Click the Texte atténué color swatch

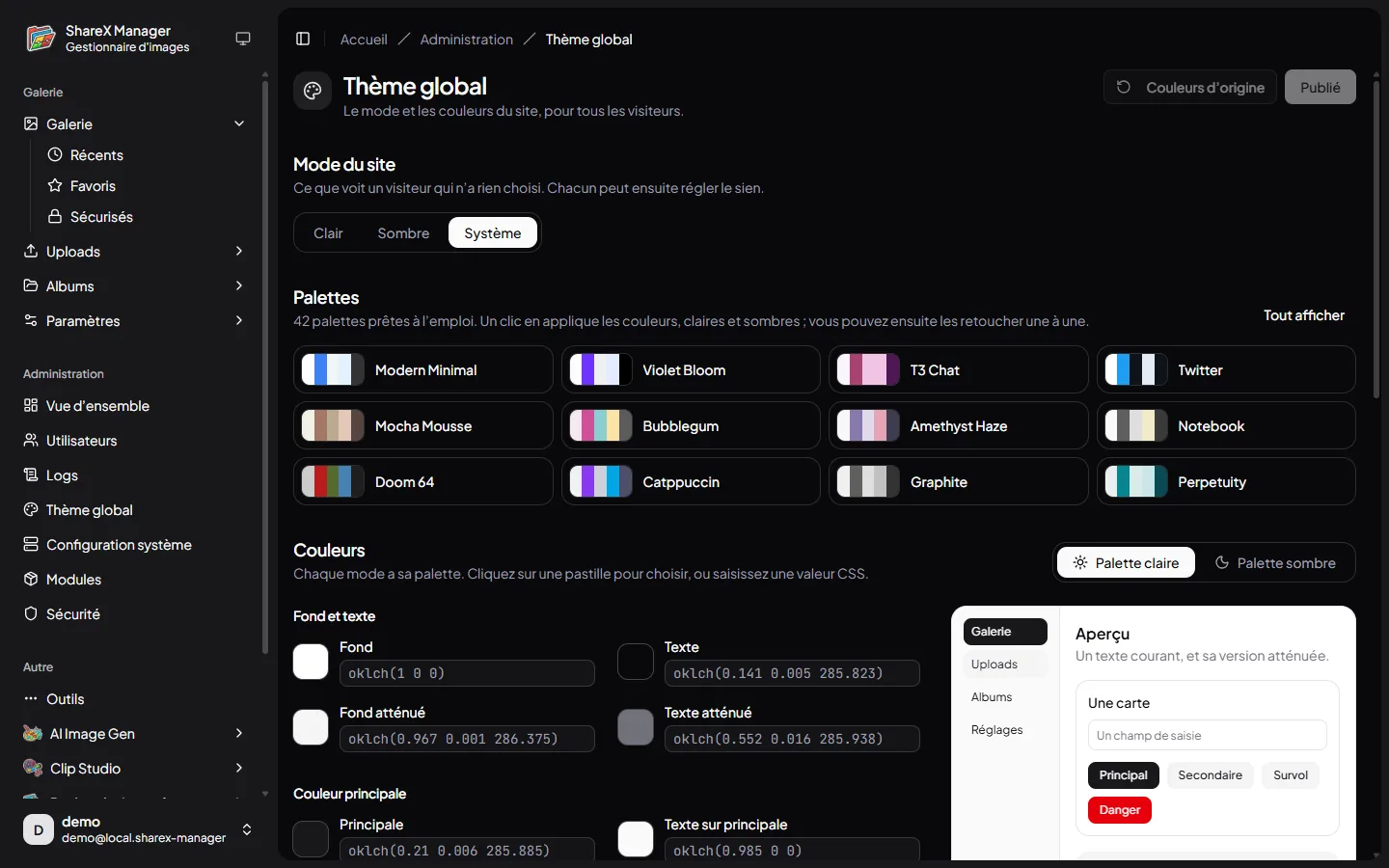click(x=636, y=727)
